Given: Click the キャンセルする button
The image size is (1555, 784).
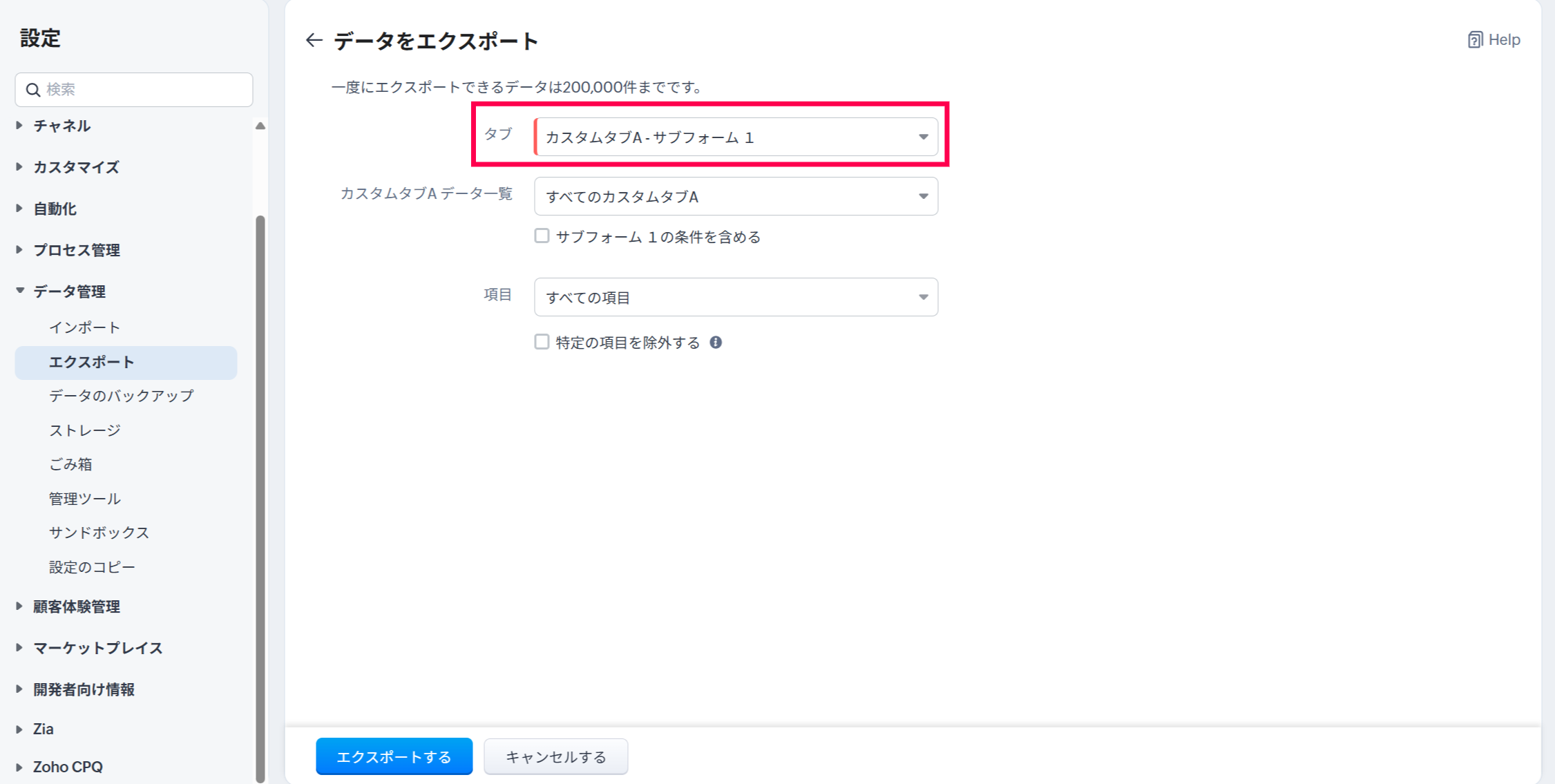Looking at the screenshot, I should (x=555, y=756).
